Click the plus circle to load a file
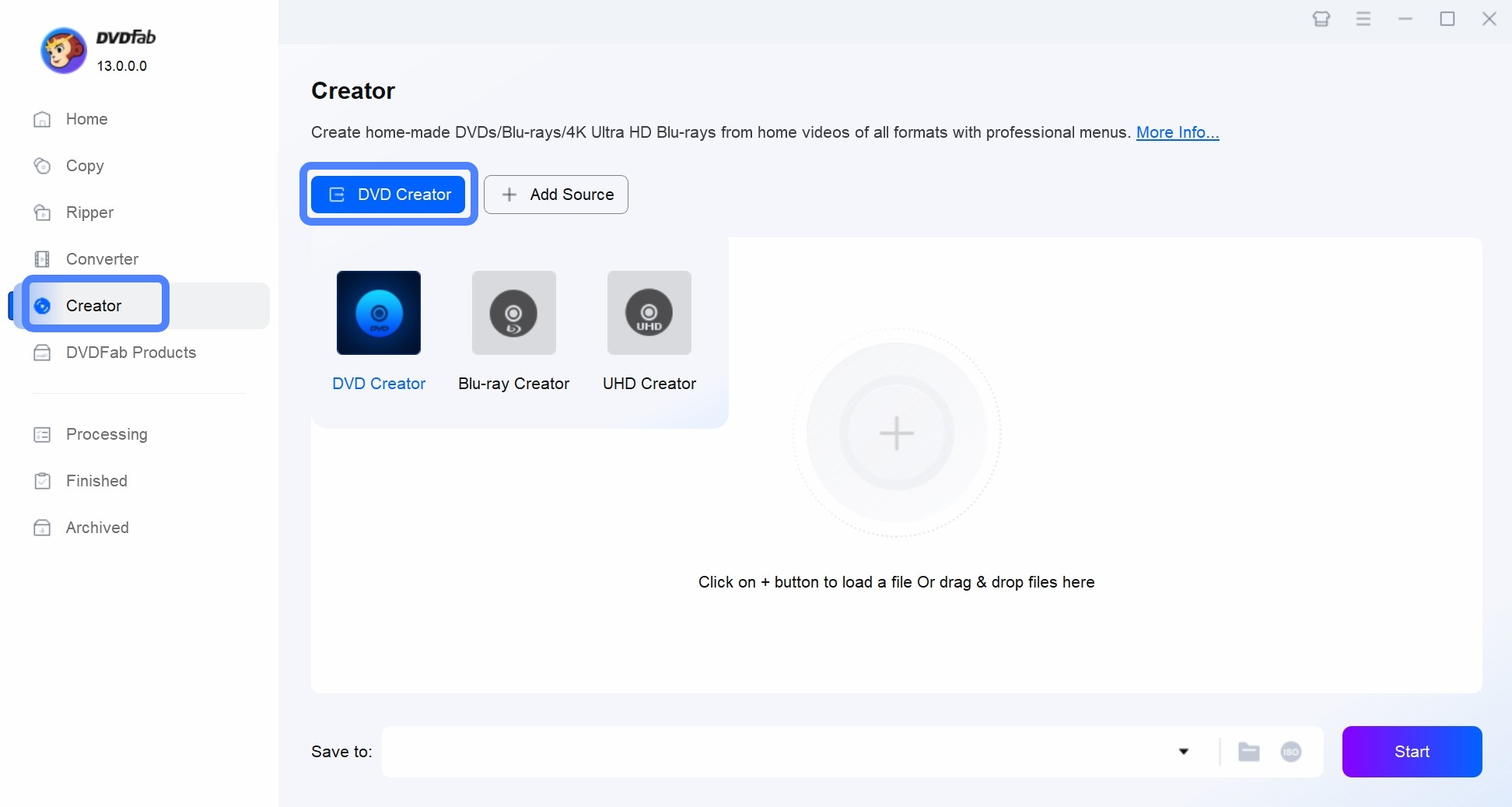The image size is (1512, 807). click(x=896, y=433)
